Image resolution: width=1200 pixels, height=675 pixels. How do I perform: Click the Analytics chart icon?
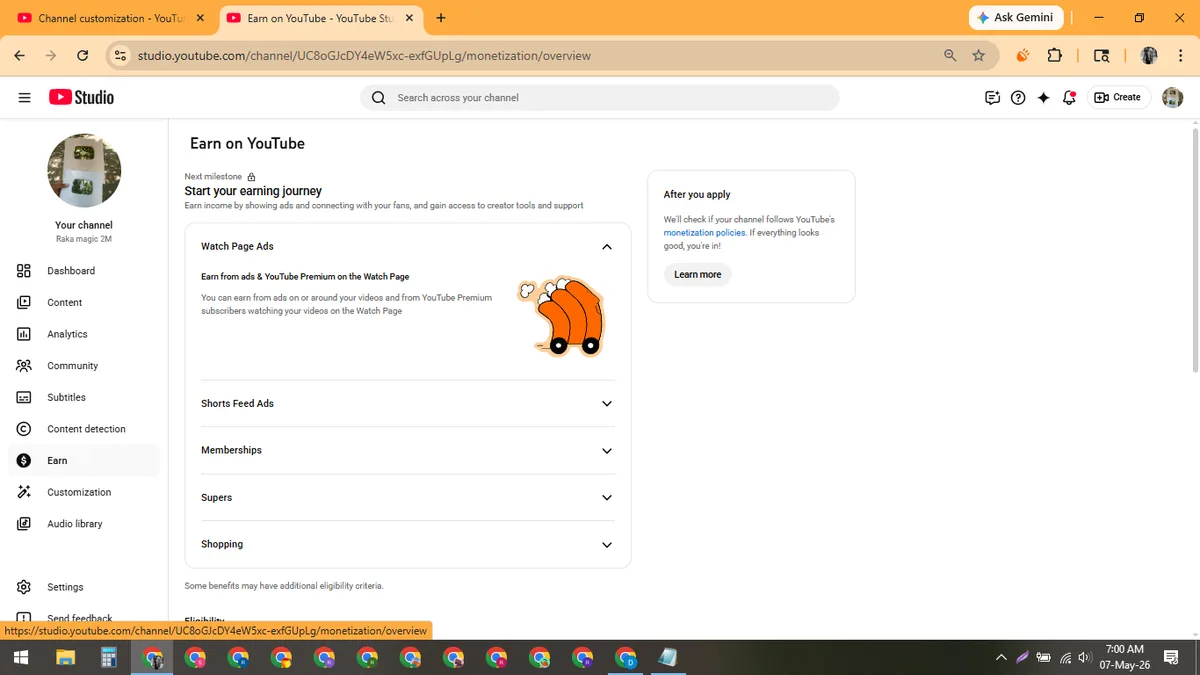(x=24, y=334)
